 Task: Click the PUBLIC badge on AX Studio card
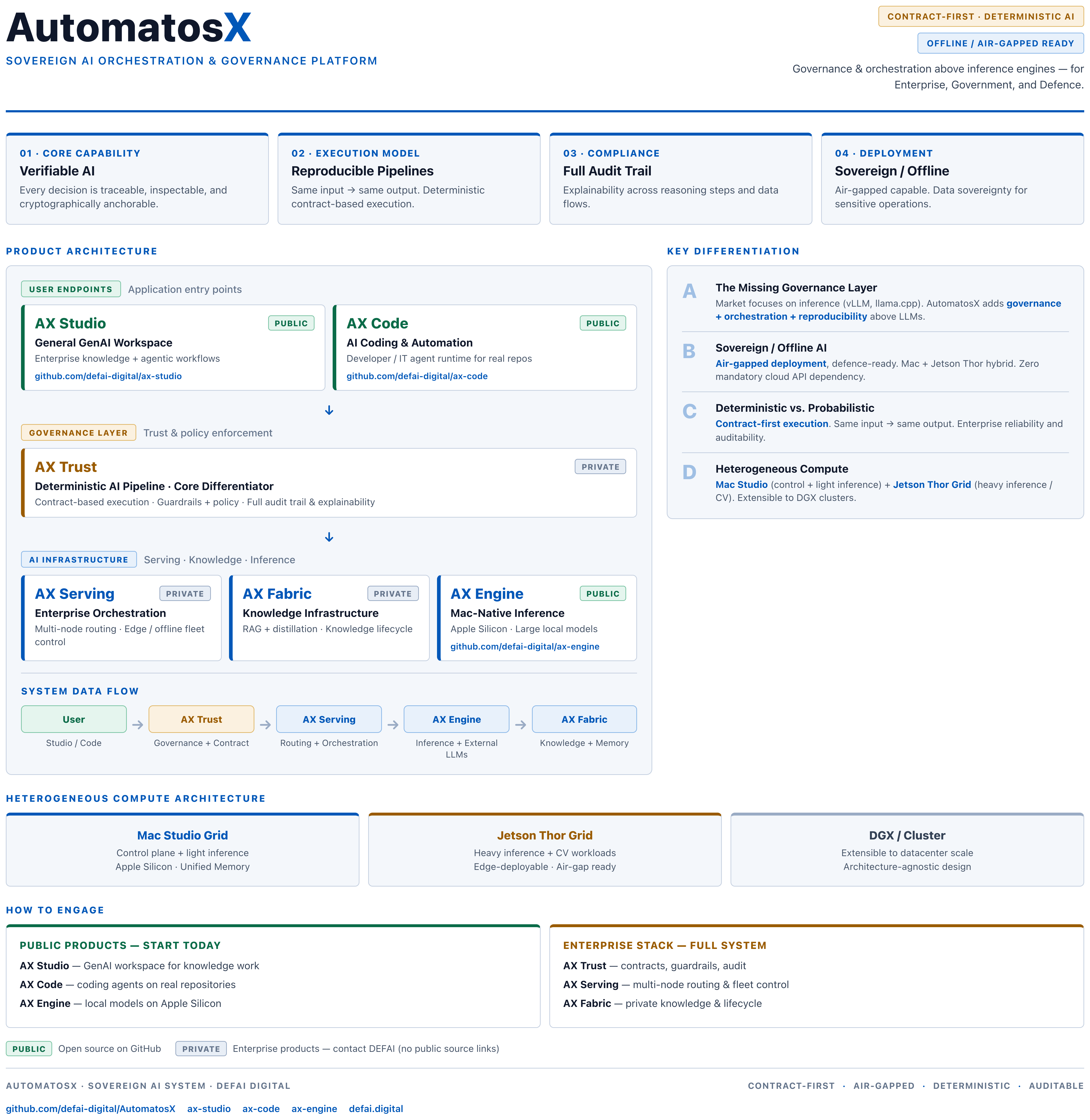[291, 324]
